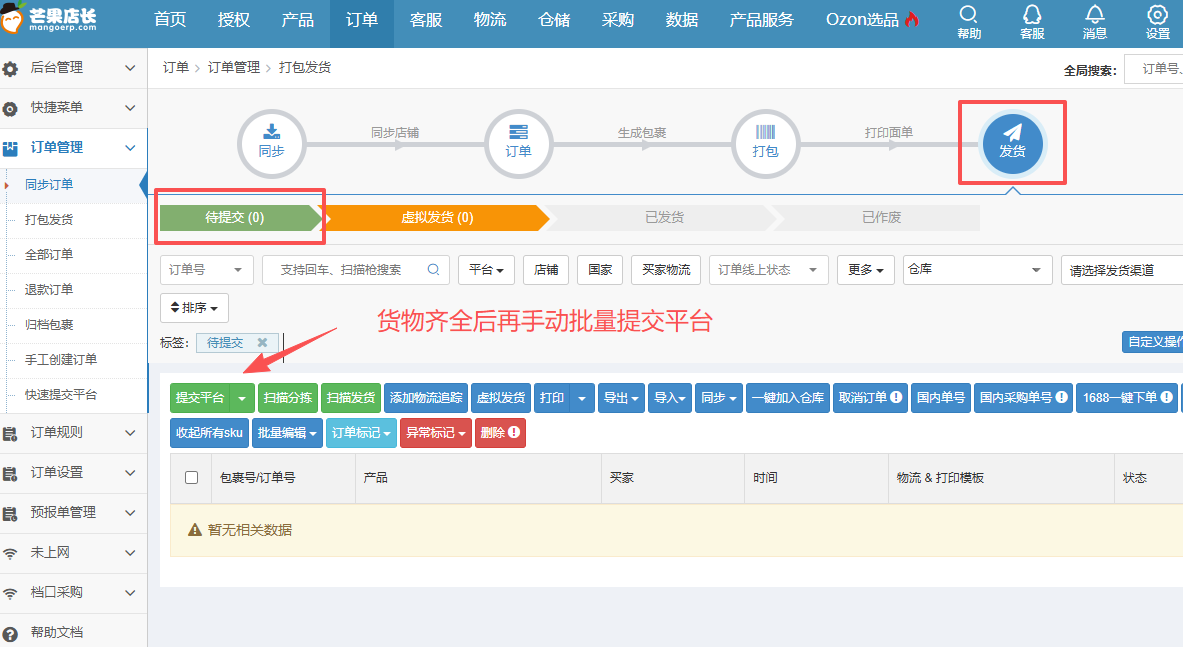Click the 发货 paper plane icon
The height and width of the screenshot is (647, 1183).
[1012, 143]
